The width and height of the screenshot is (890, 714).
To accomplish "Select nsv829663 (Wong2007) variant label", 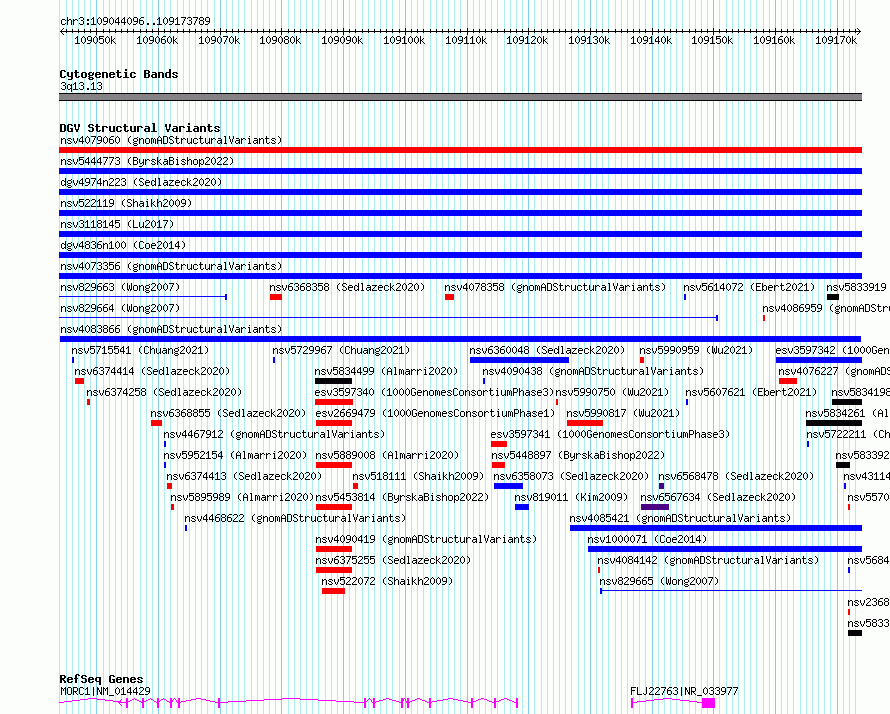I will (120, 287).
